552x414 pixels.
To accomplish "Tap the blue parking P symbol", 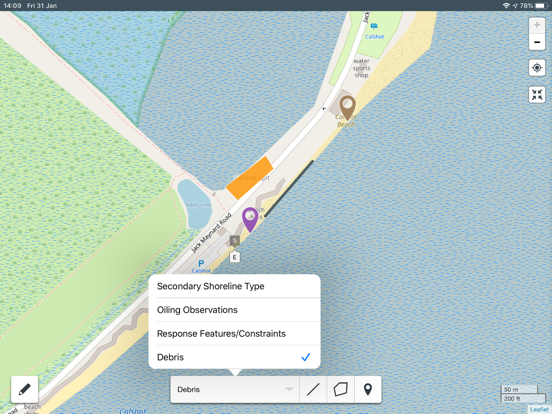I will 201,263.
